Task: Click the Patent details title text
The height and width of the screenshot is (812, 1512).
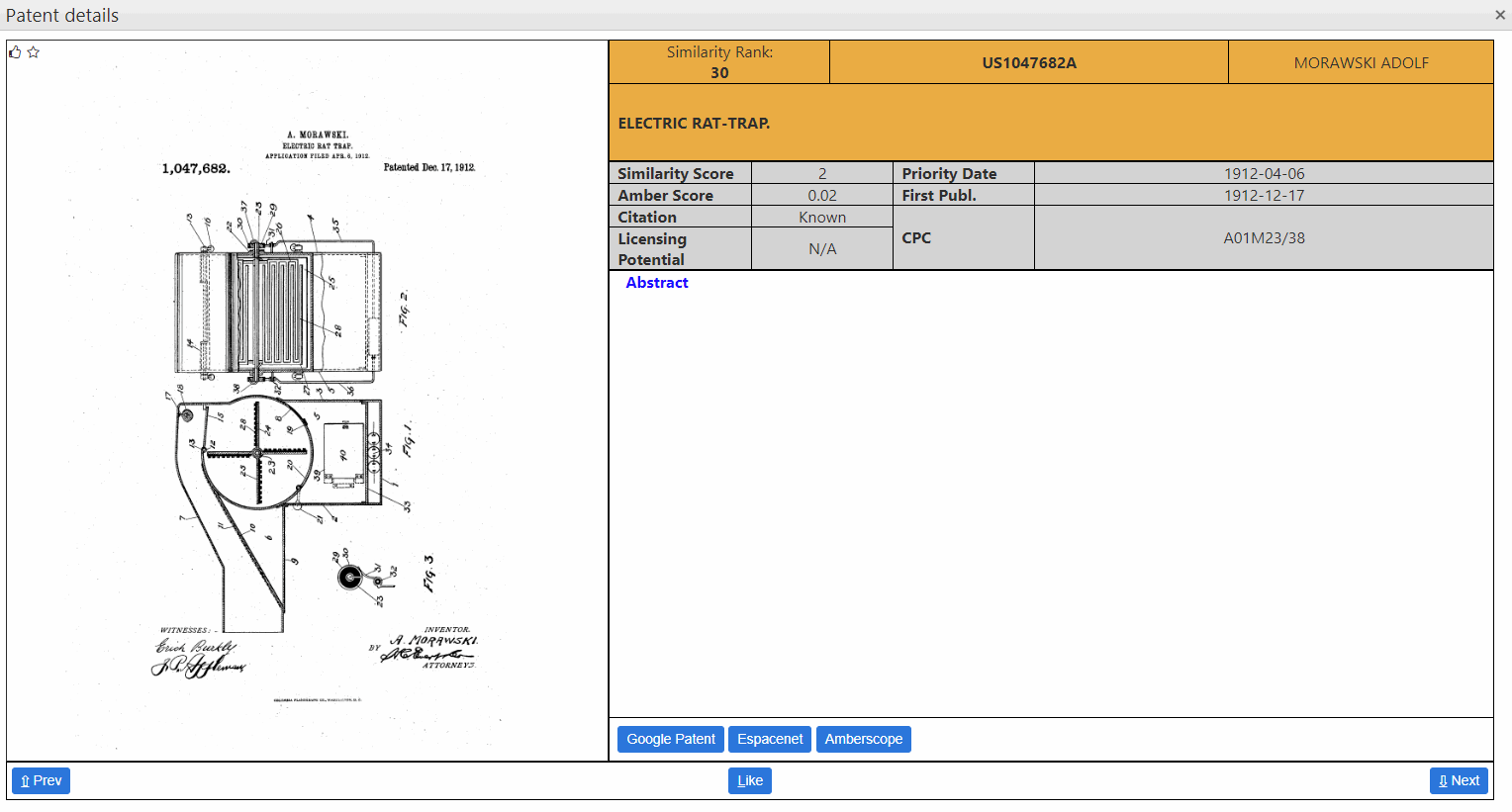Action: click(x=62, y=16)
